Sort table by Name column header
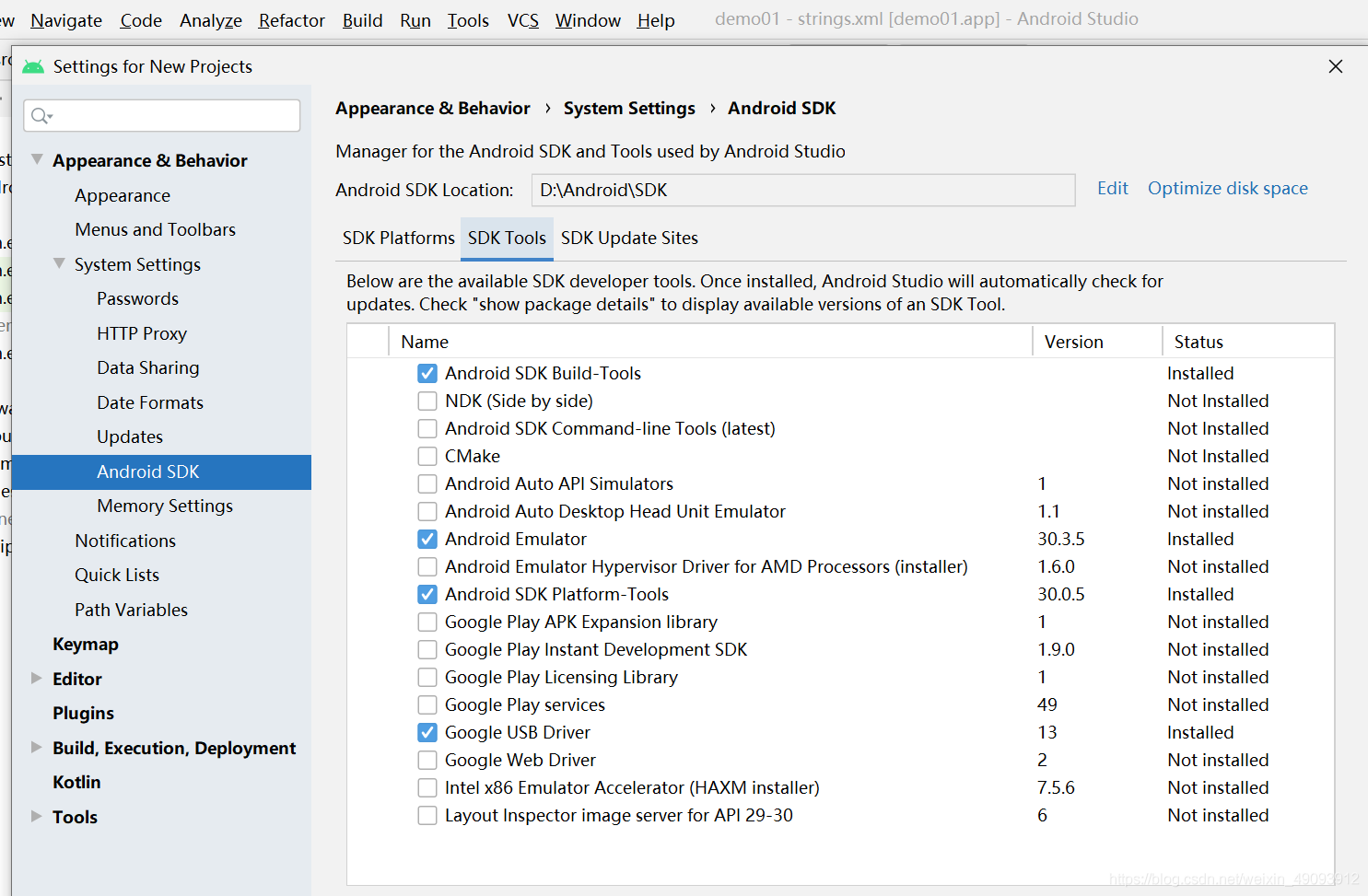Viewport: 1368px width, 896px height. [711, 342]
